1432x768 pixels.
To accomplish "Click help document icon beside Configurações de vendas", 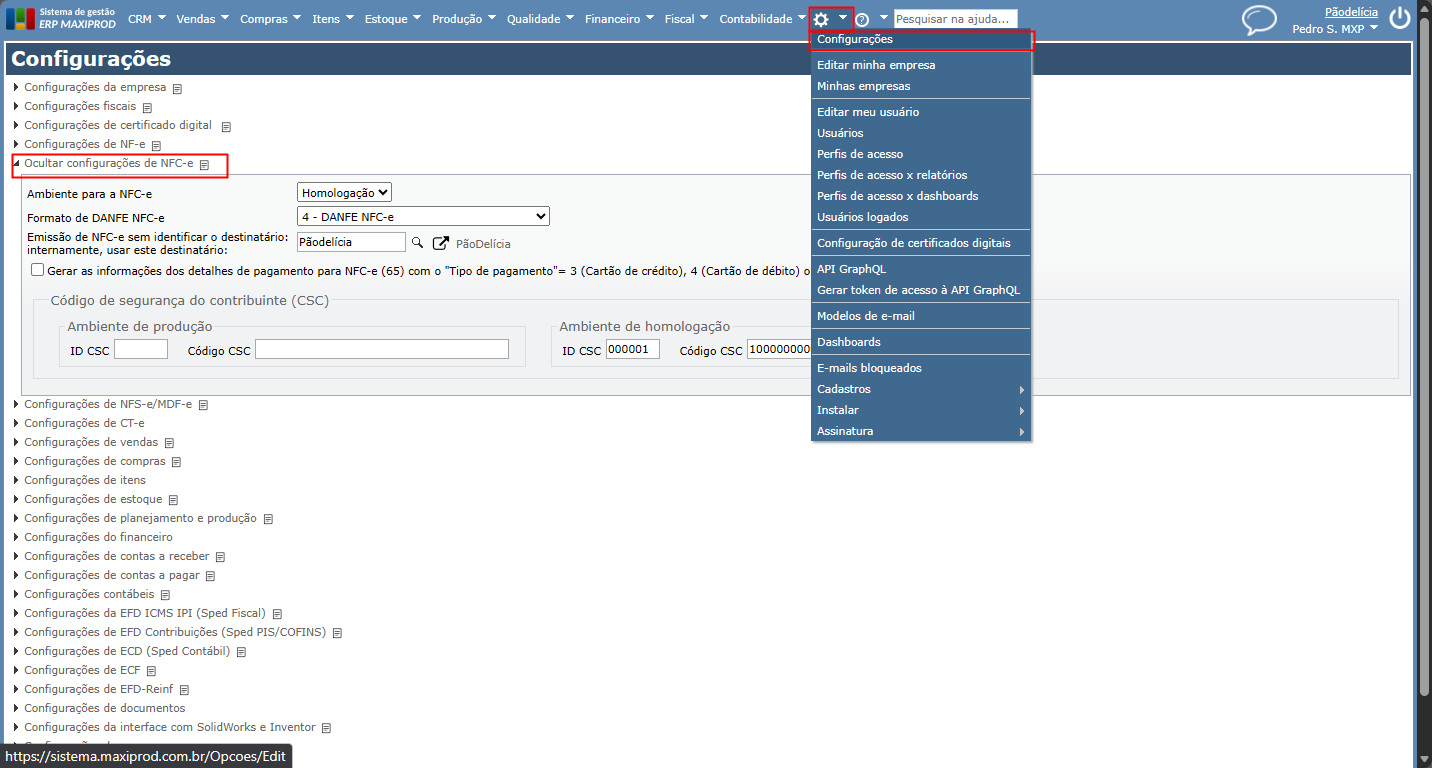I will click(x=169, y=443).
